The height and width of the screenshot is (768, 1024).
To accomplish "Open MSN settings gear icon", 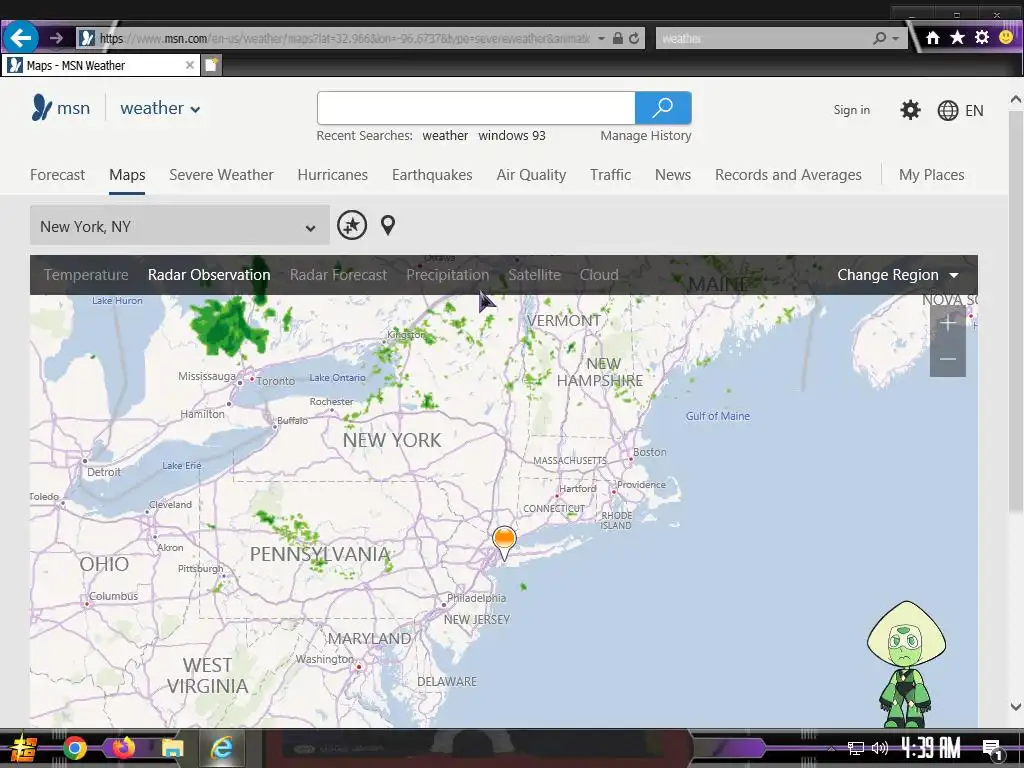I will (910, 110).
